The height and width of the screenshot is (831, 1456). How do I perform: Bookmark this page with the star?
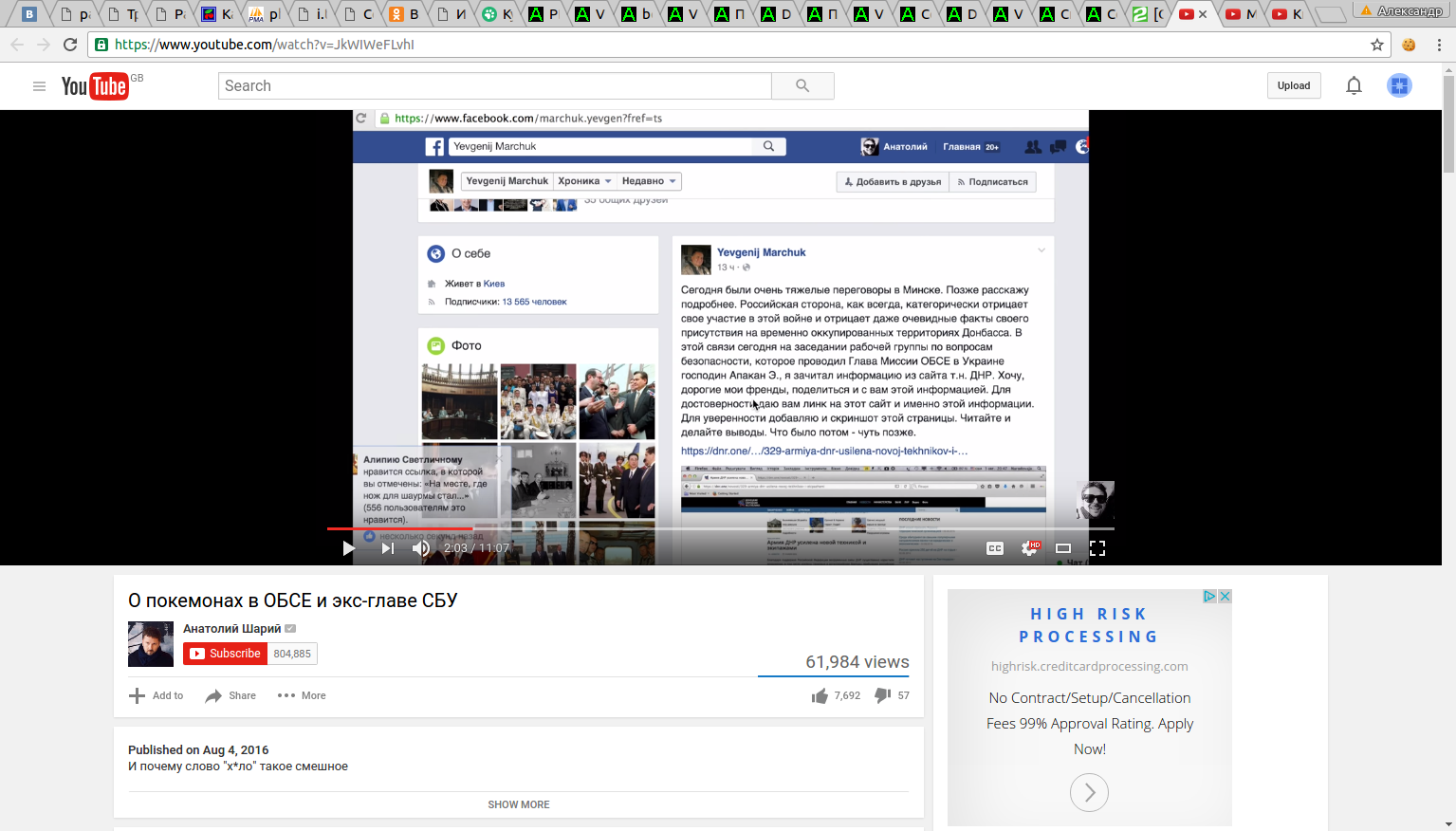tap(1377, 45)
